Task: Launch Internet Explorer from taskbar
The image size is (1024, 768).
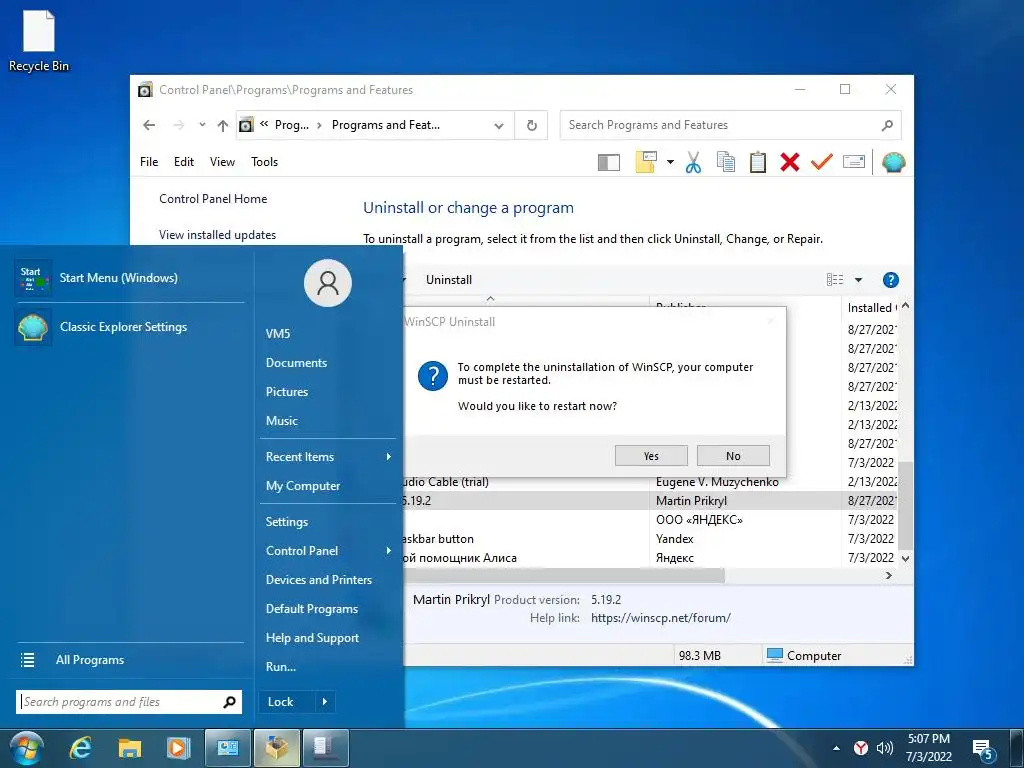Action: click(x=80, y=748)
